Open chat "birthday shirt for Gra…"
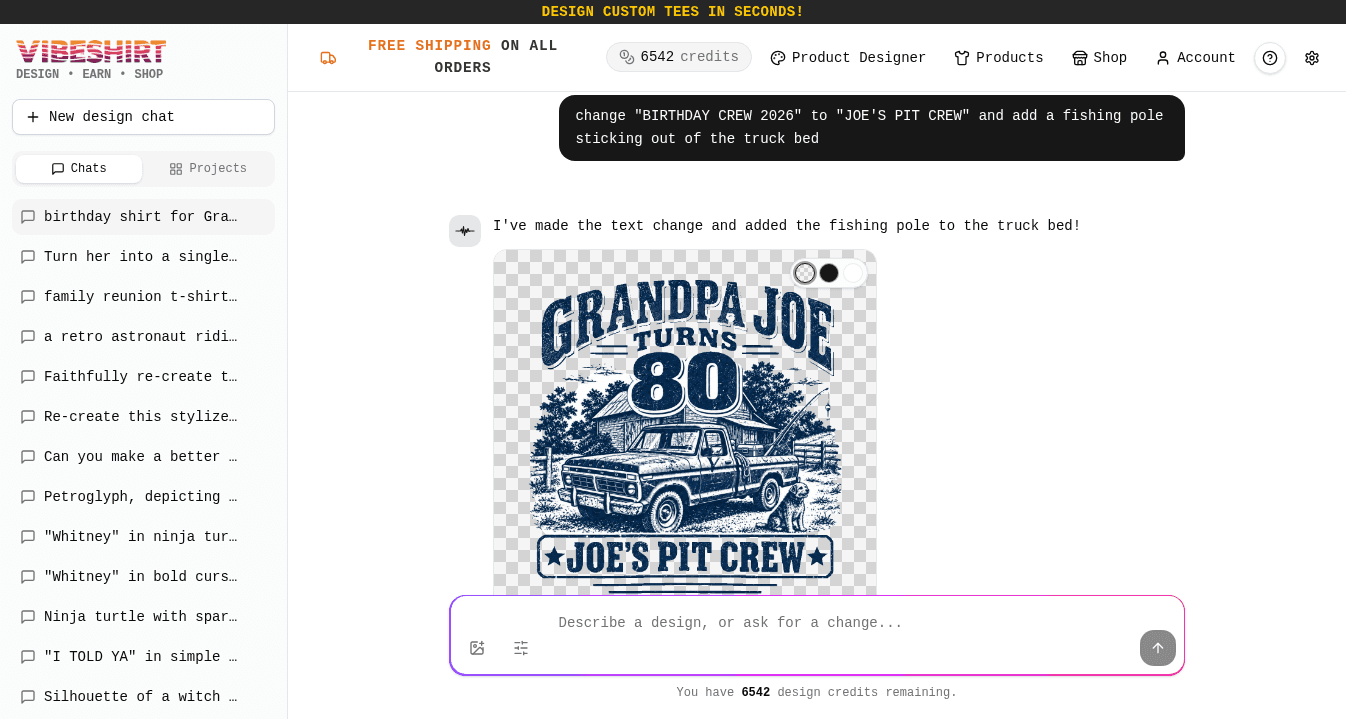Viewport: 1346px width, 719px height. pyautogui.click(x=143, y=217)
